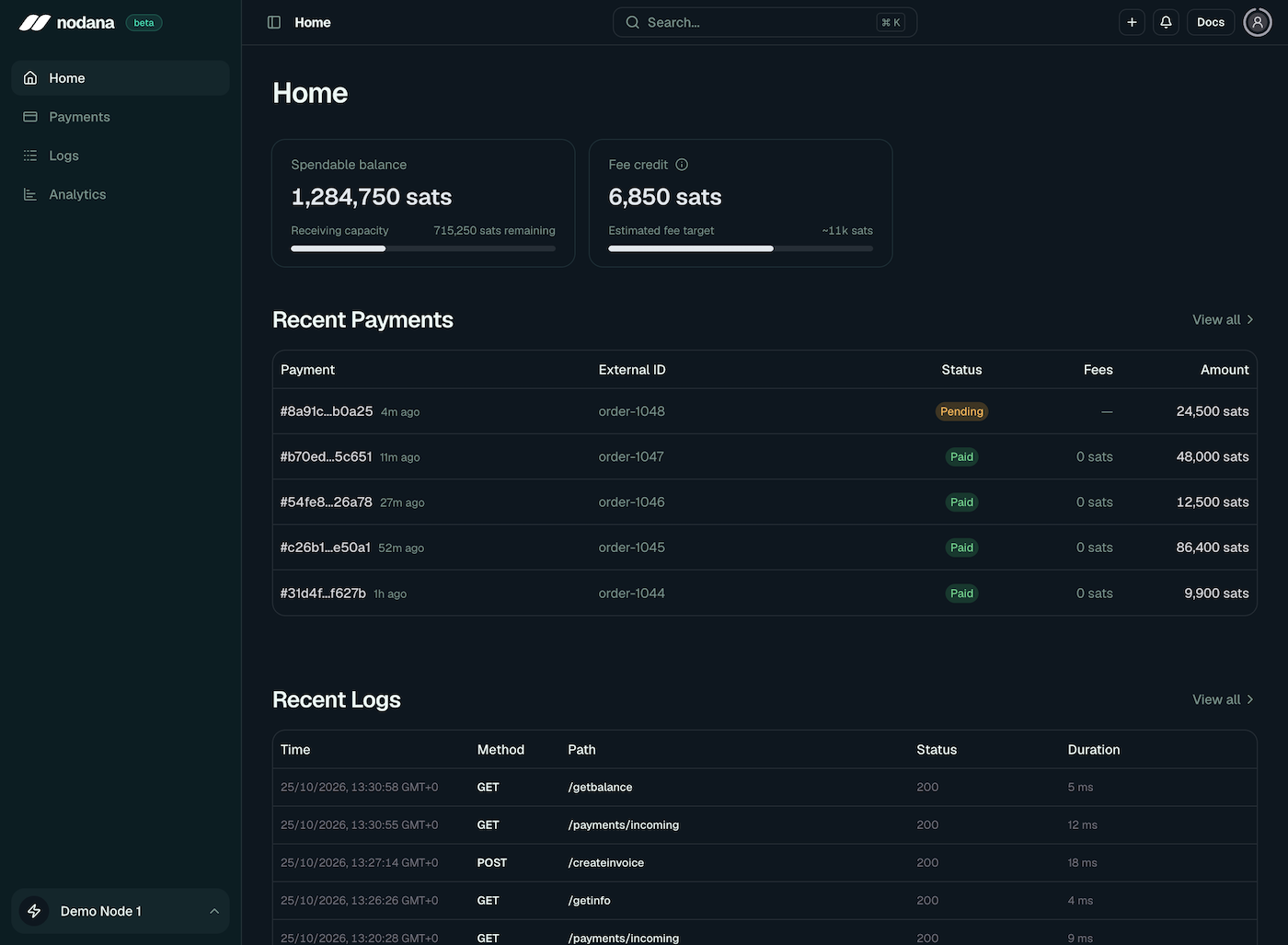
Task: Open the Payments page
Action: tap(121, 117)
